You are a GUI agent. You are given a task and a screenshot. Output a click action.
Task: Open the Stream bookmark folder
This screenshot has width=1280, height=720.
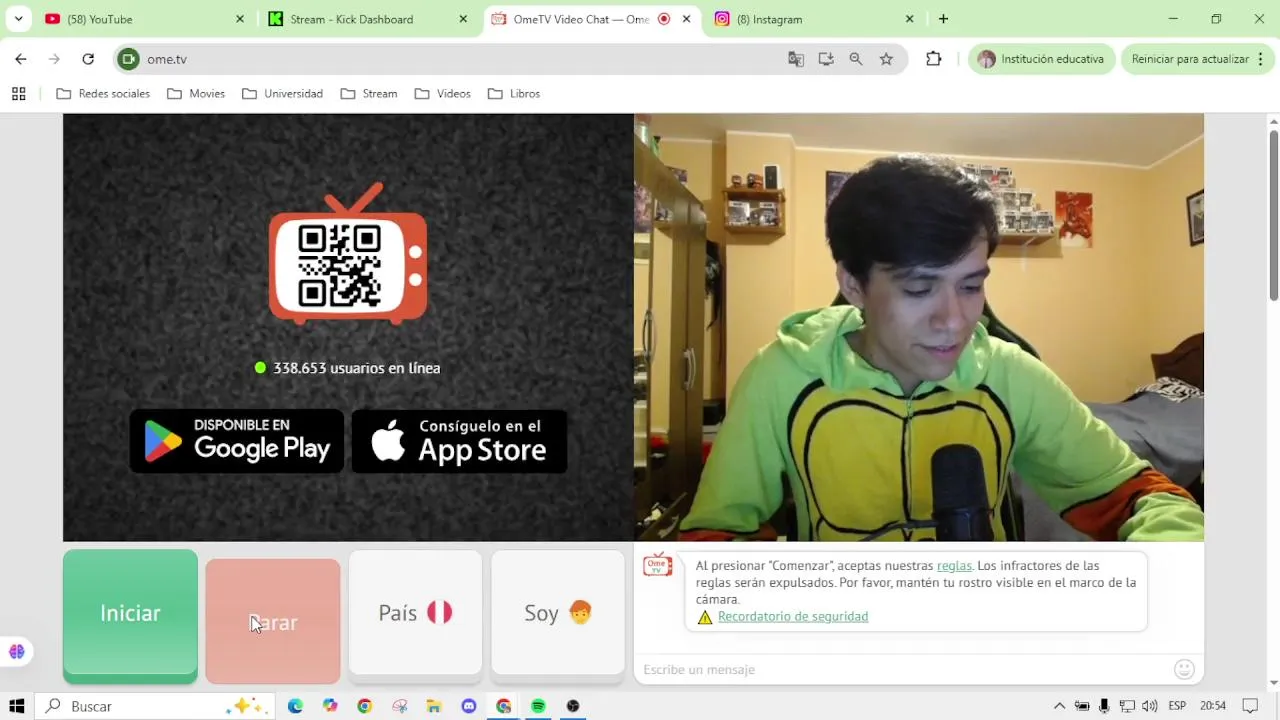(369, 94)
